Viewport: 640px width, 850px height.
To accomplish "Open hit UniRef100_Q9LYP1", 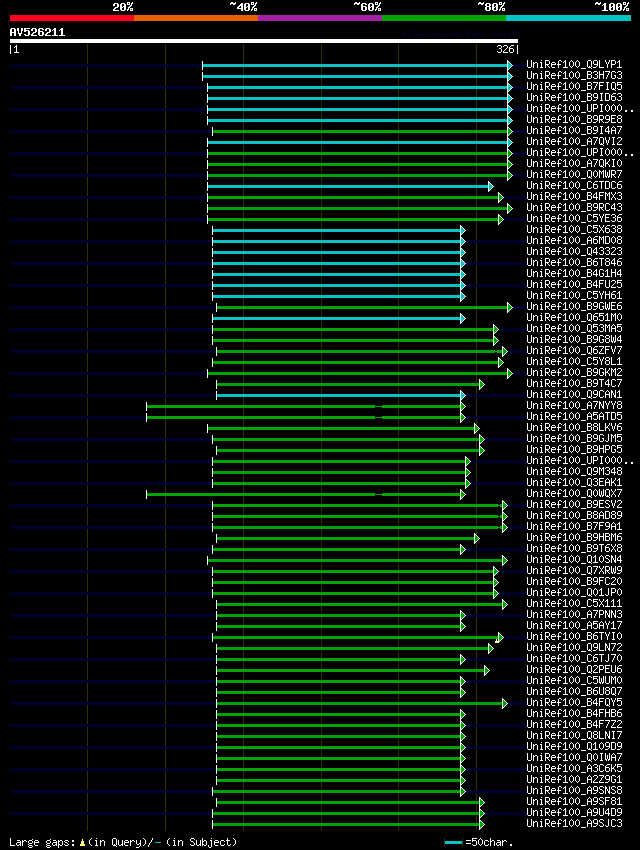I will (x=574, y=65).
